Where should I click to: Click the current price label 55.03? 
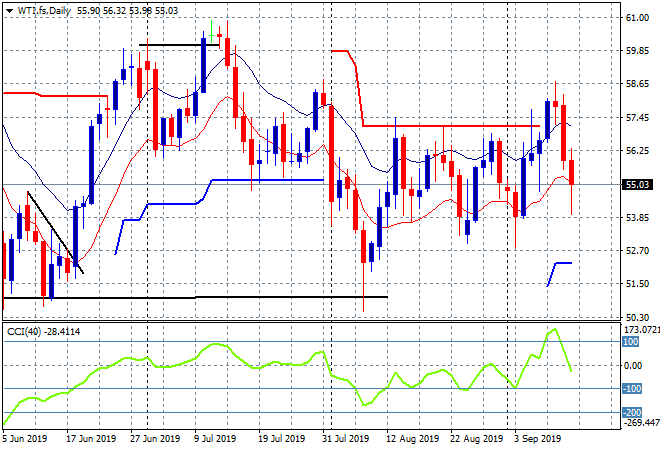pyautogui.click(x=637, y=184)
